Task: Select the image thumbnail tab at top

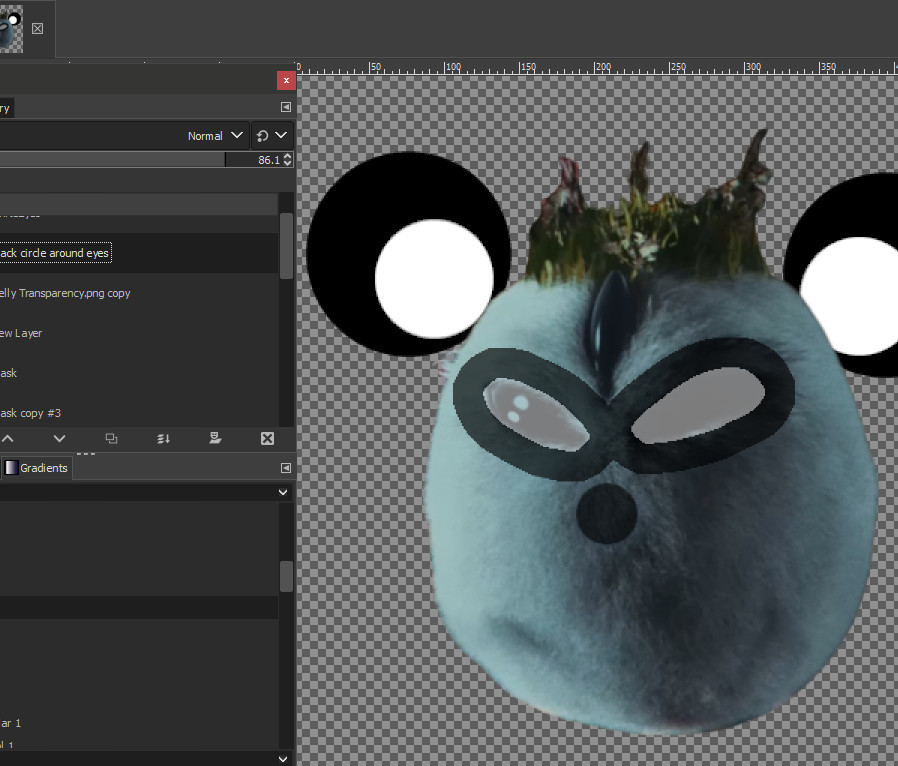Action: click(x=11, y=29)
